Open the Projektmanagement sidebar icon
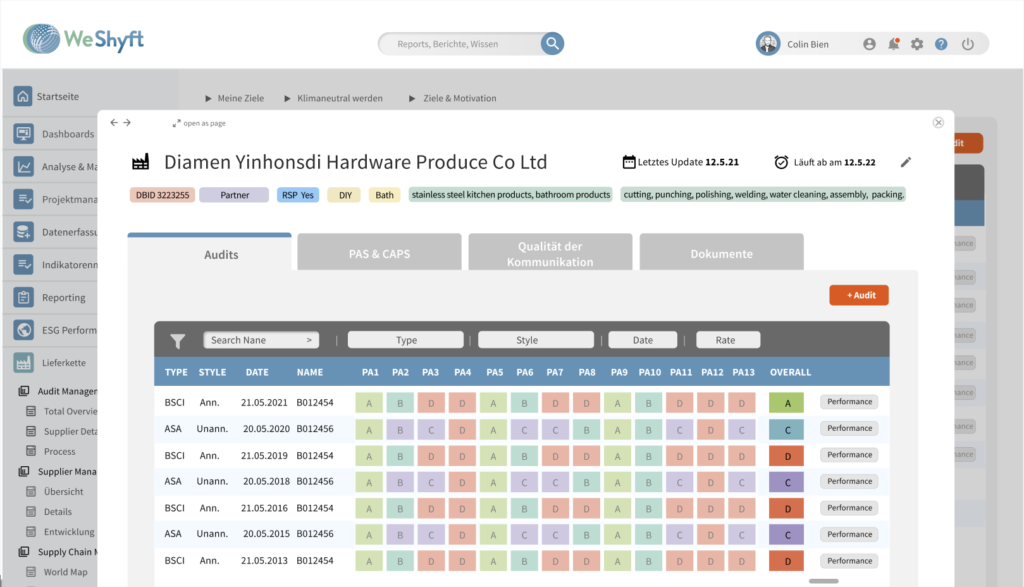Image resolution: width=1024 pixels, height=587 pixels. (x=24, y=199)
